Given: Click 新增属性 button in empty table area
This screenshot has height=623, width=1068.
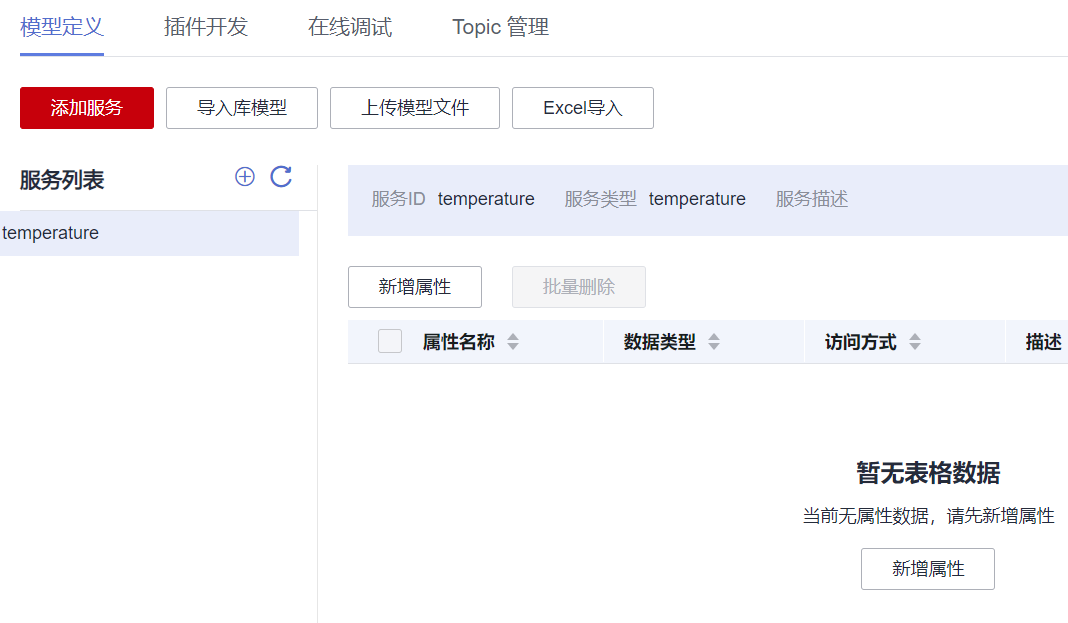Looking at the screenshot, I should click(x=928, y=569).
